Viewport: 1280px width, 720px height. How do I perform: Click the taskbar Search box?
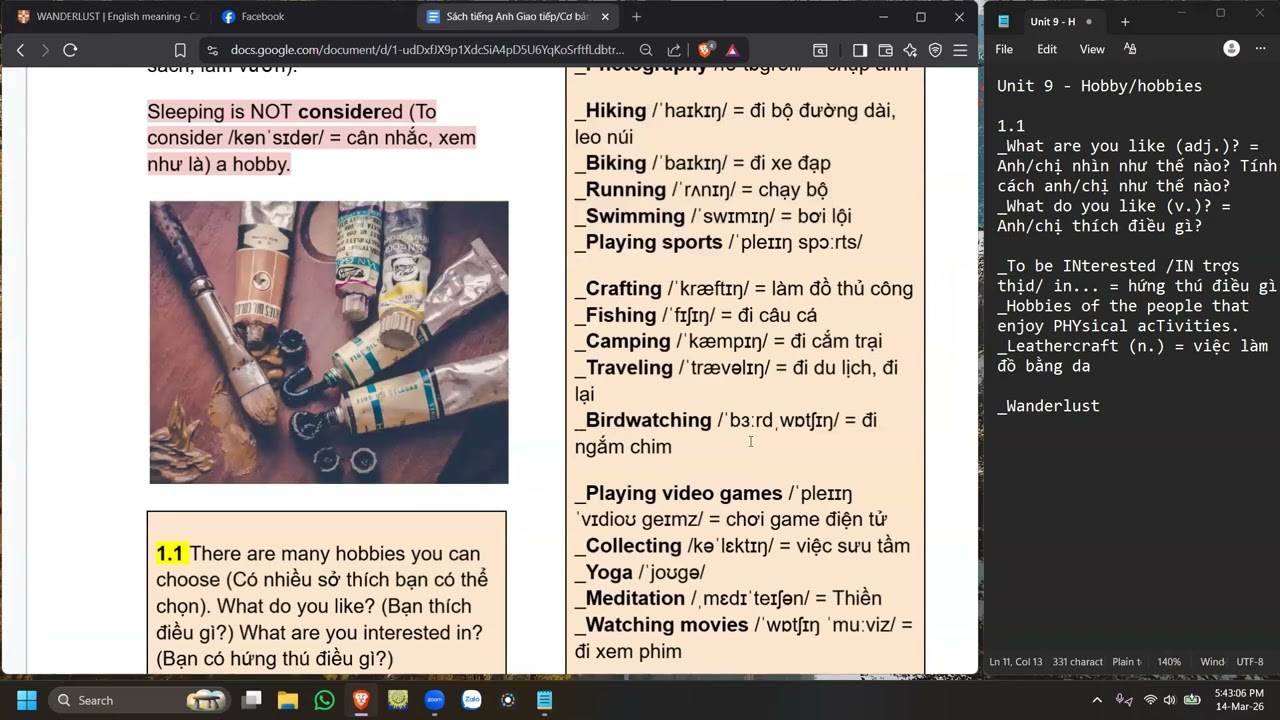[140, 700]
